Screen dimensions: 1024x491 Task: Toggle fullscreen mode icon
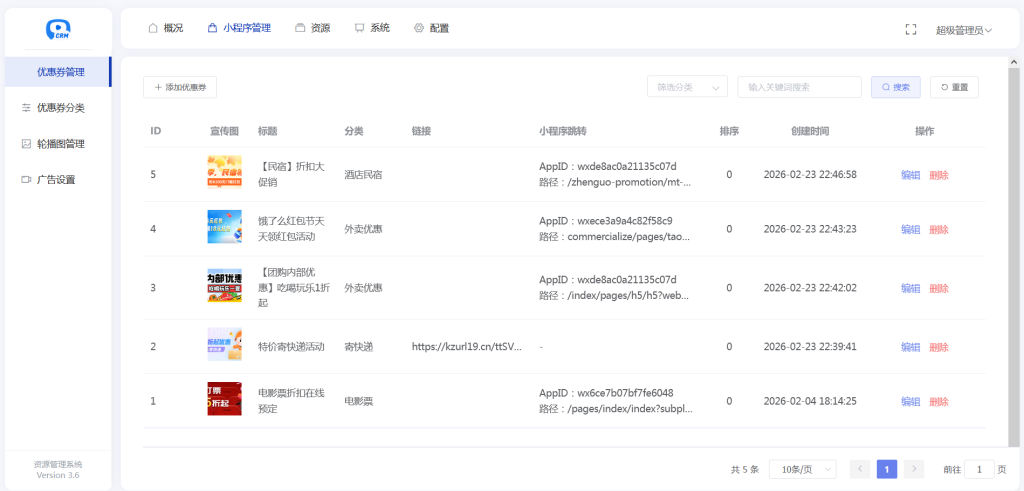coord(910,29)
